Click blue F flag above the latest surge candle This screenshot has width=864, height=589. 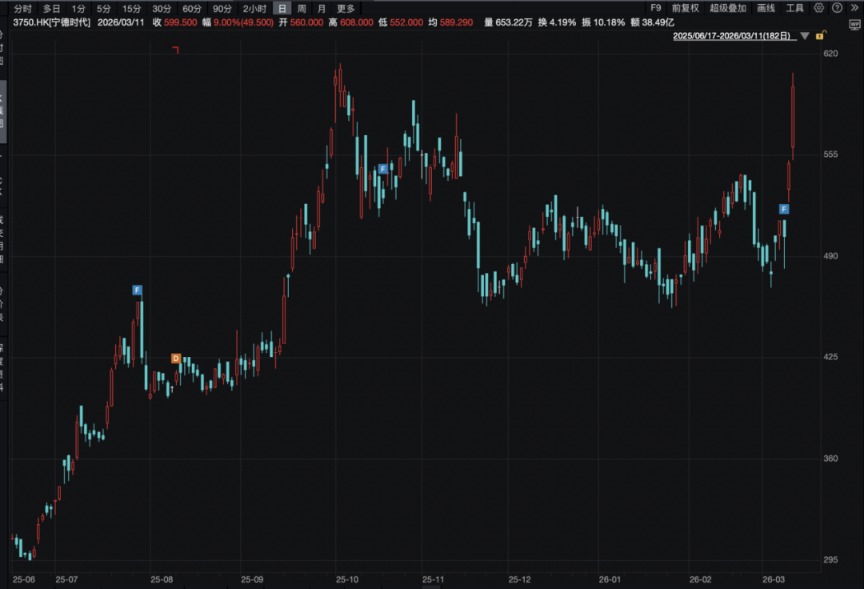click(x=783, y=209)
